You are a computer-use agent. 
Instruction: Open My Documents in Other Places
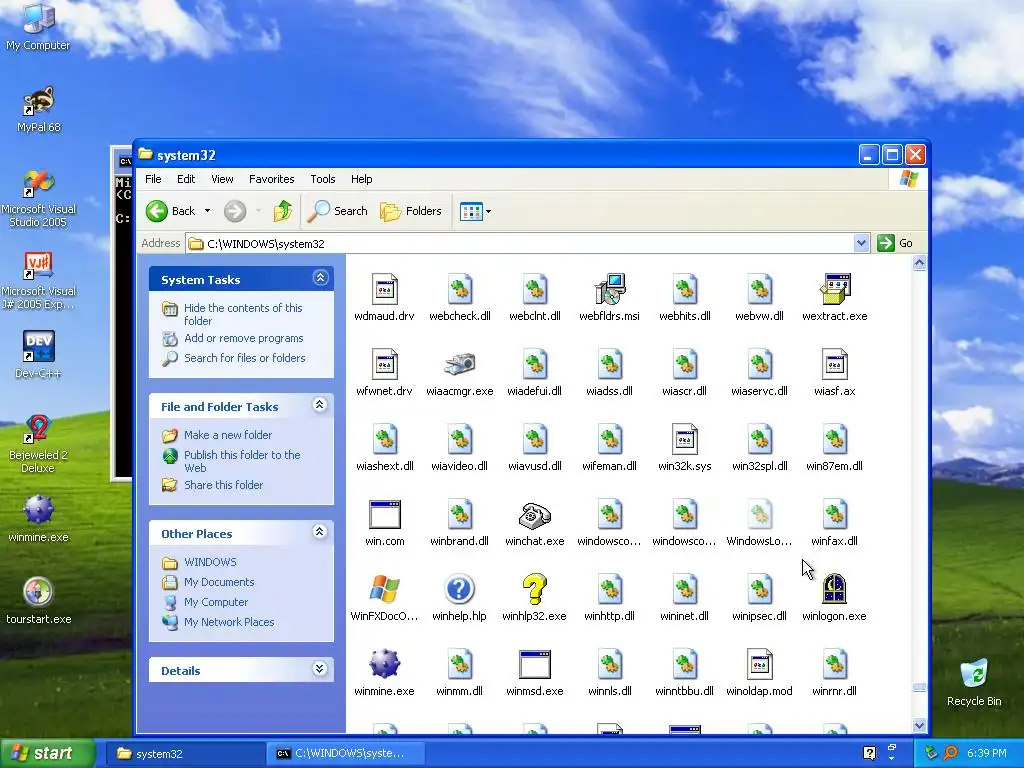(219, 582)
